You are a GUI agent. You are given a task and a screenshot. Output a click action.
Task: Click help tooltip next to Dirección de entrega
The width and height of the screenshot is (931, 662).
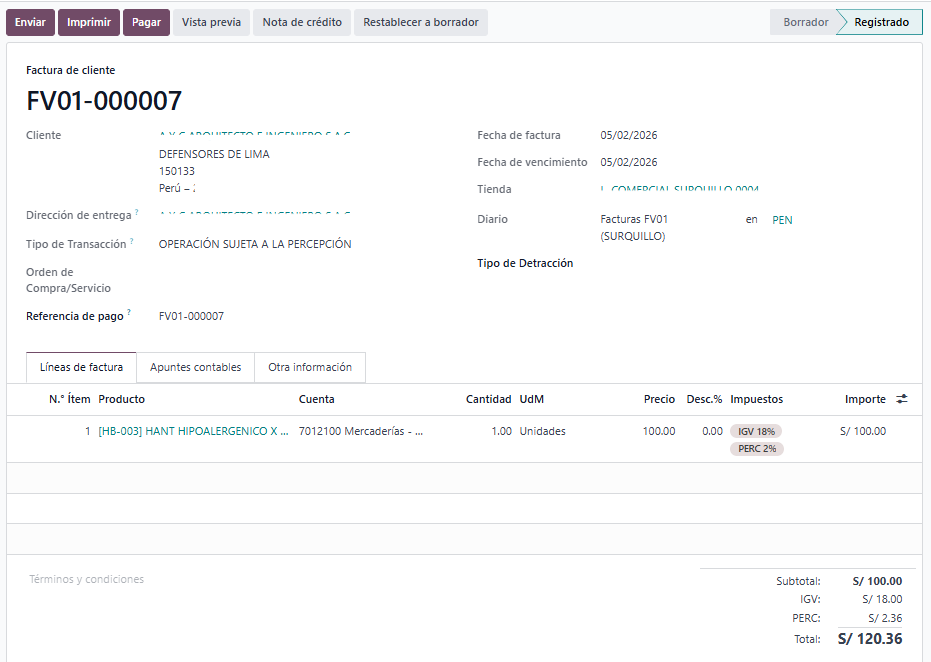click(x=137, y=212)
